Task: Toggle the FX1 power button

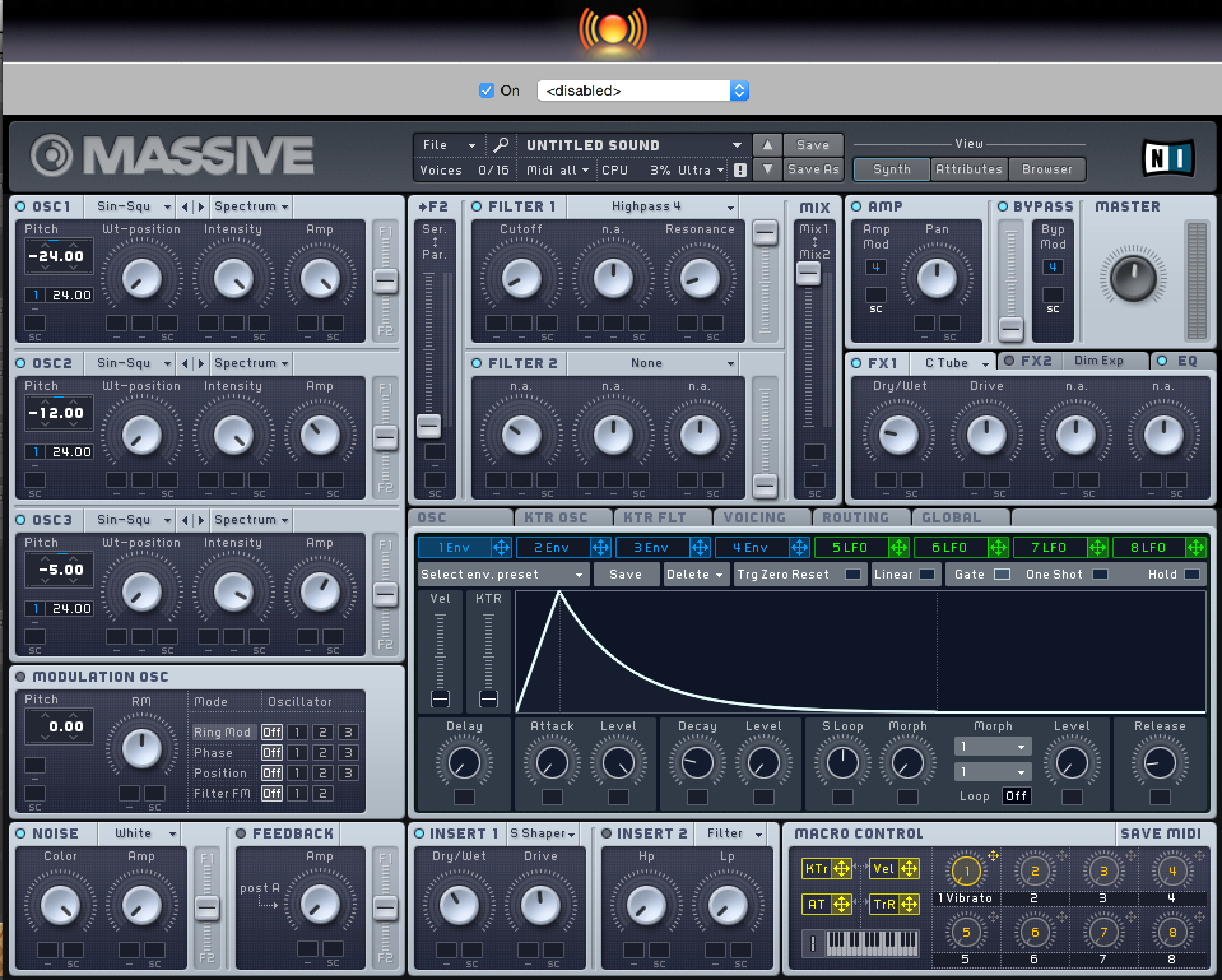Action: pos(856,363)
